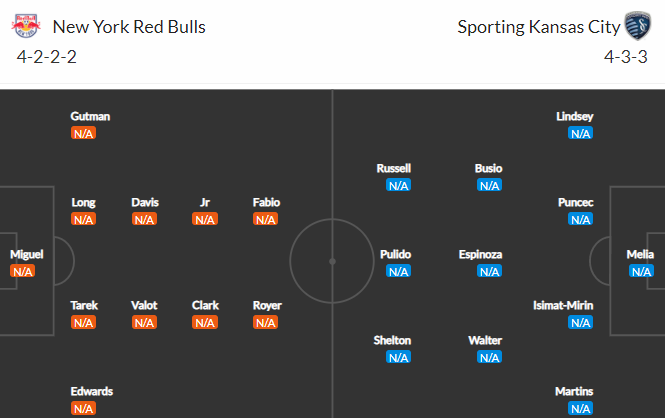Open the Sporting Kansas City team name
665x418 pixels.
[x=539, y=27]
